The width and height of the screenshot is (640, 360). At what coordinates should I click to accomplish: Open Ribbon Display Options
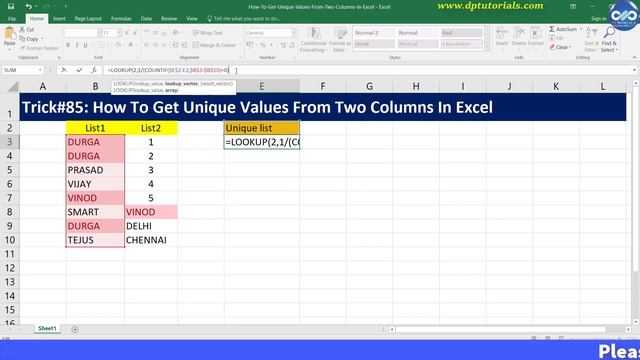[x=573, y=7]
